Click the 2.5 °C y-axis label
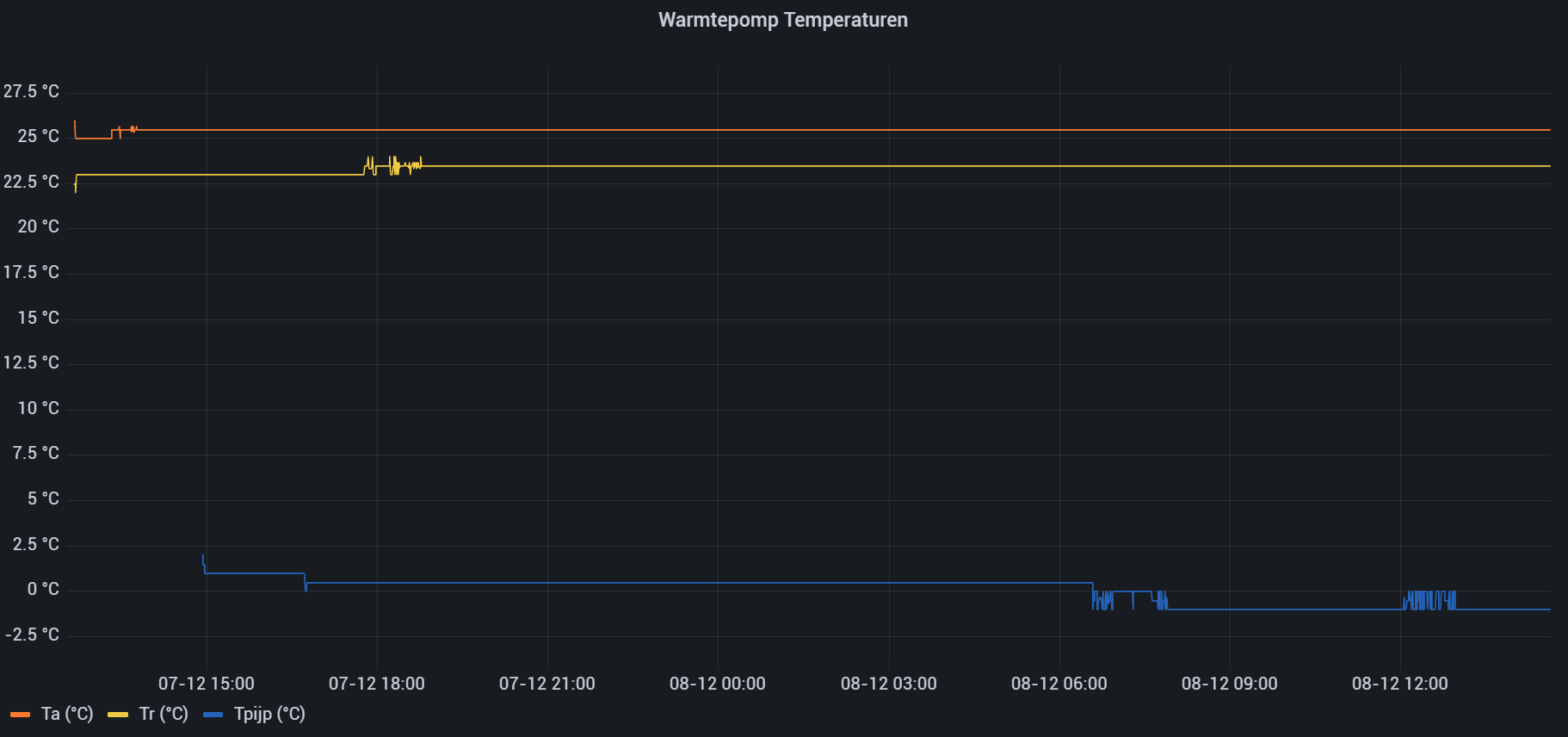Viewport: 1568px width, 737px height. (36, 544)
